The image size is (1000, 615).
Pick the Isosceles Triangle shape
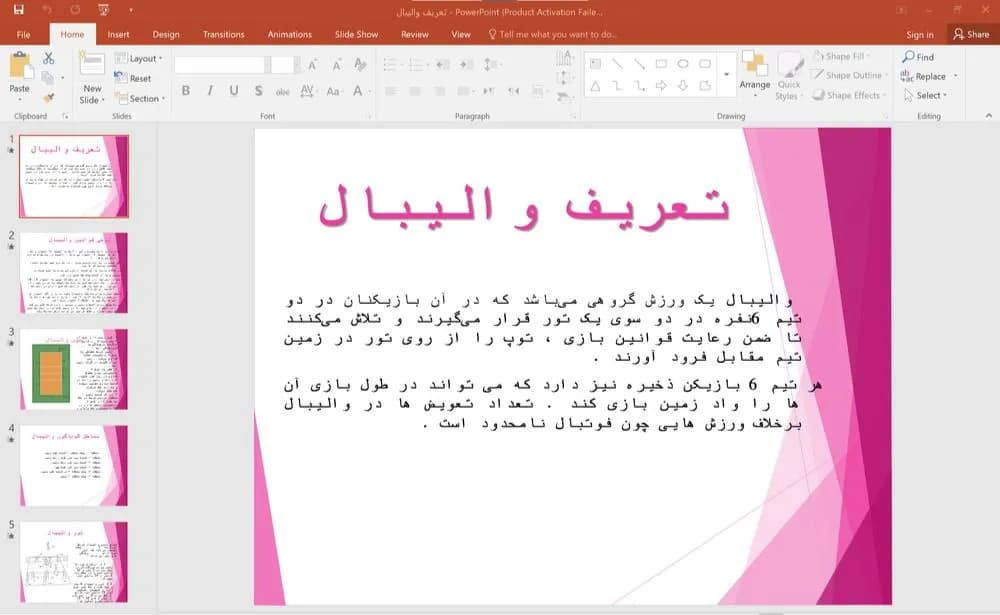(x=595, y=85)
